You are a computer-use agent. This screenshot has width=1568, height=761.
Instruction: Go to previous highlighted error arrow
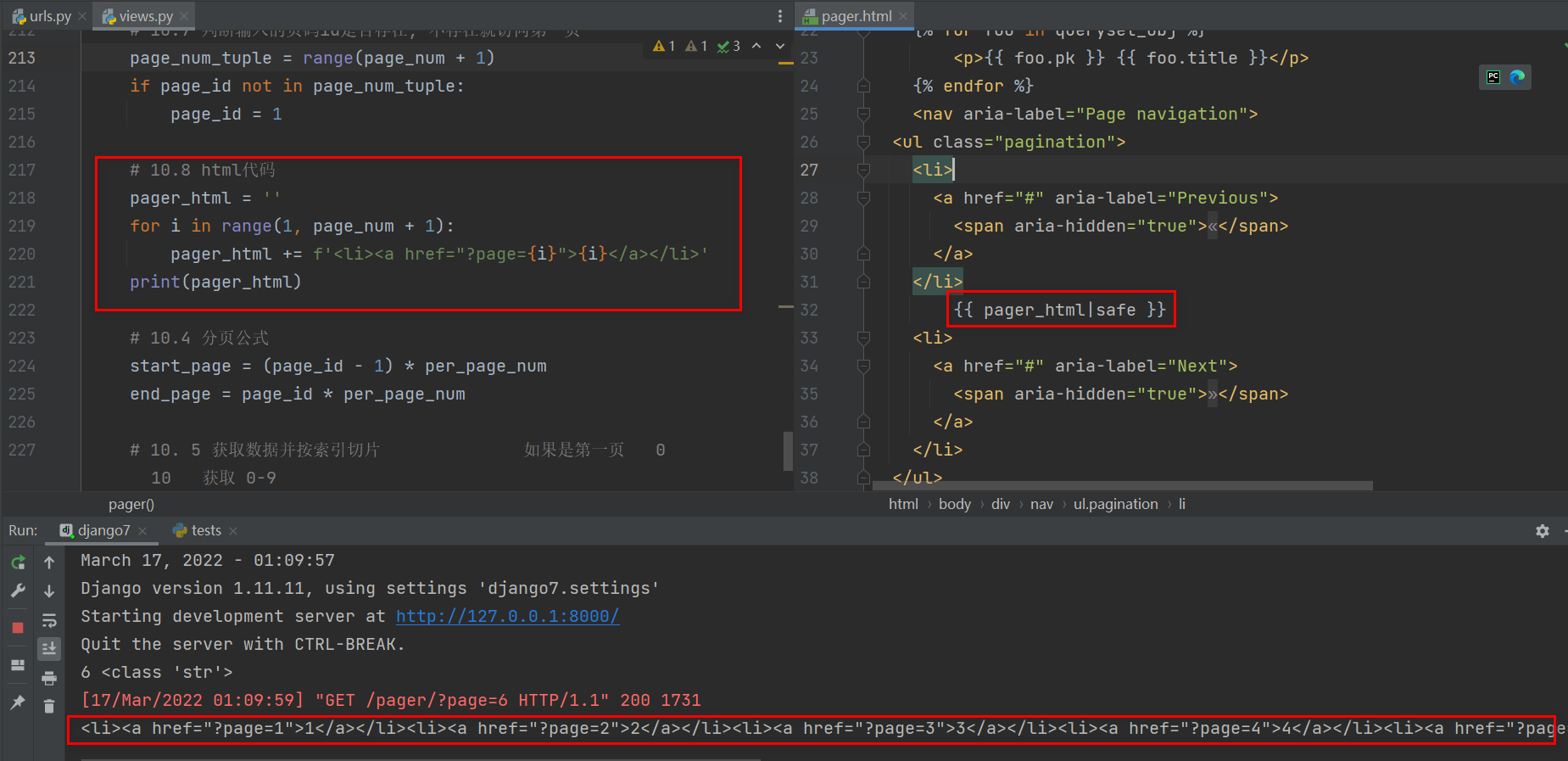tap(756, 46)
